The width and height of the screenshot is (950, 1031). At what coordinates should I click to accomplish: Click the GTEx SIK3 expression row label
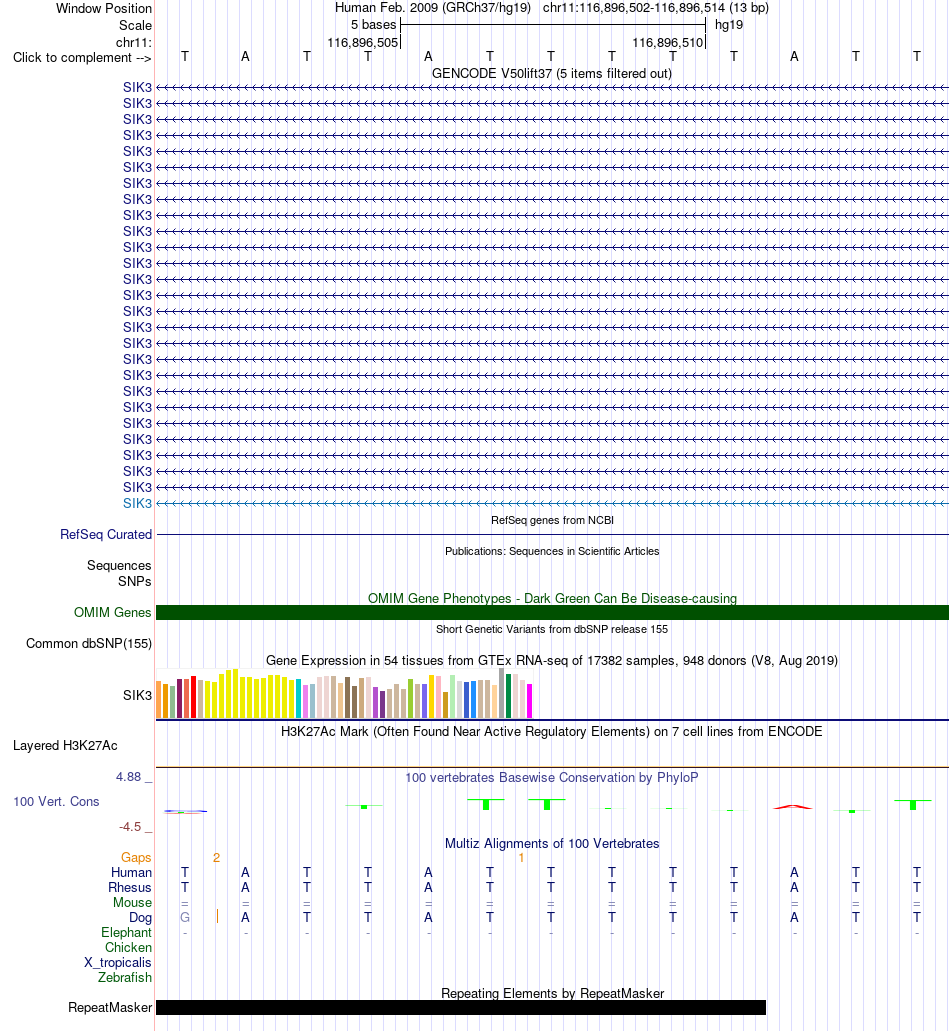[137, 695]
